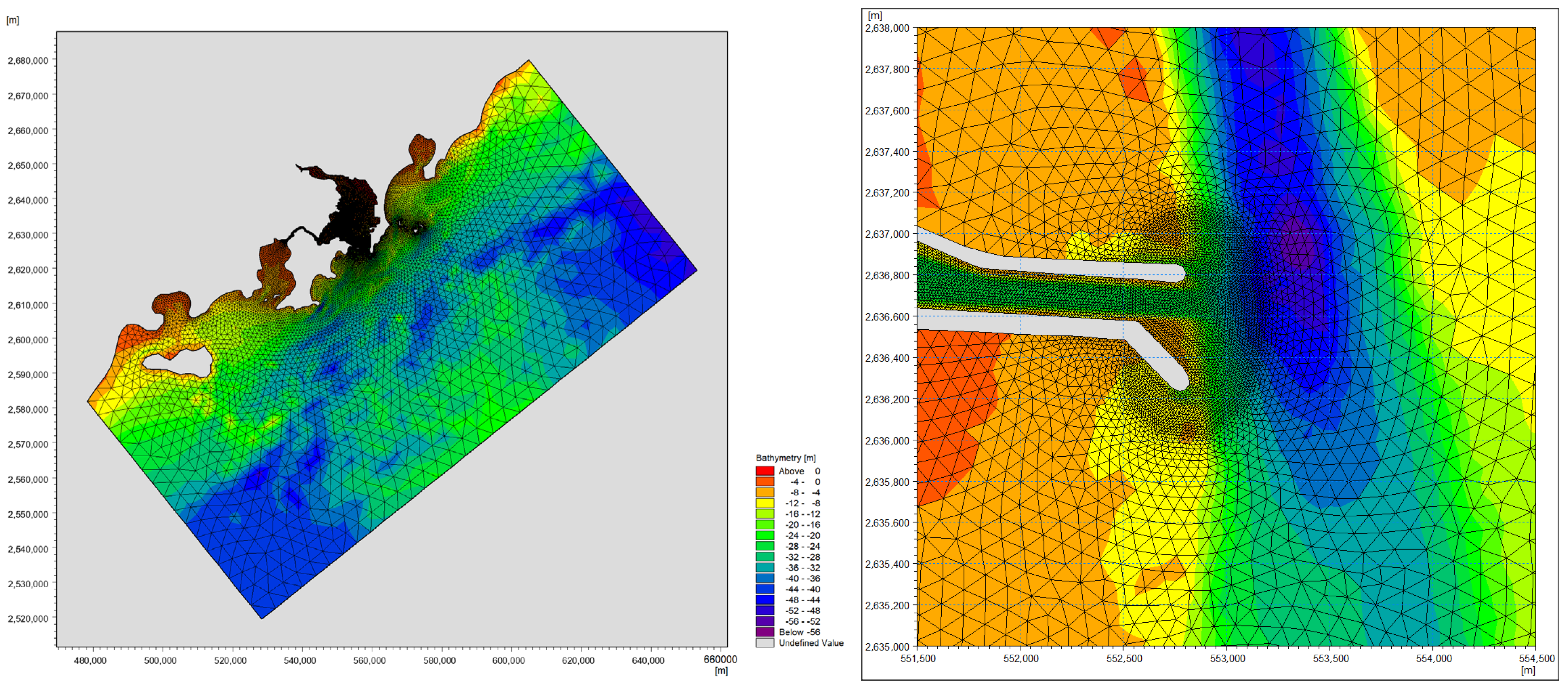This screenshot has width=1568, height=689.
Task: Click the 2,636,600 y-axis label on right map
Action: pos(887,317)
